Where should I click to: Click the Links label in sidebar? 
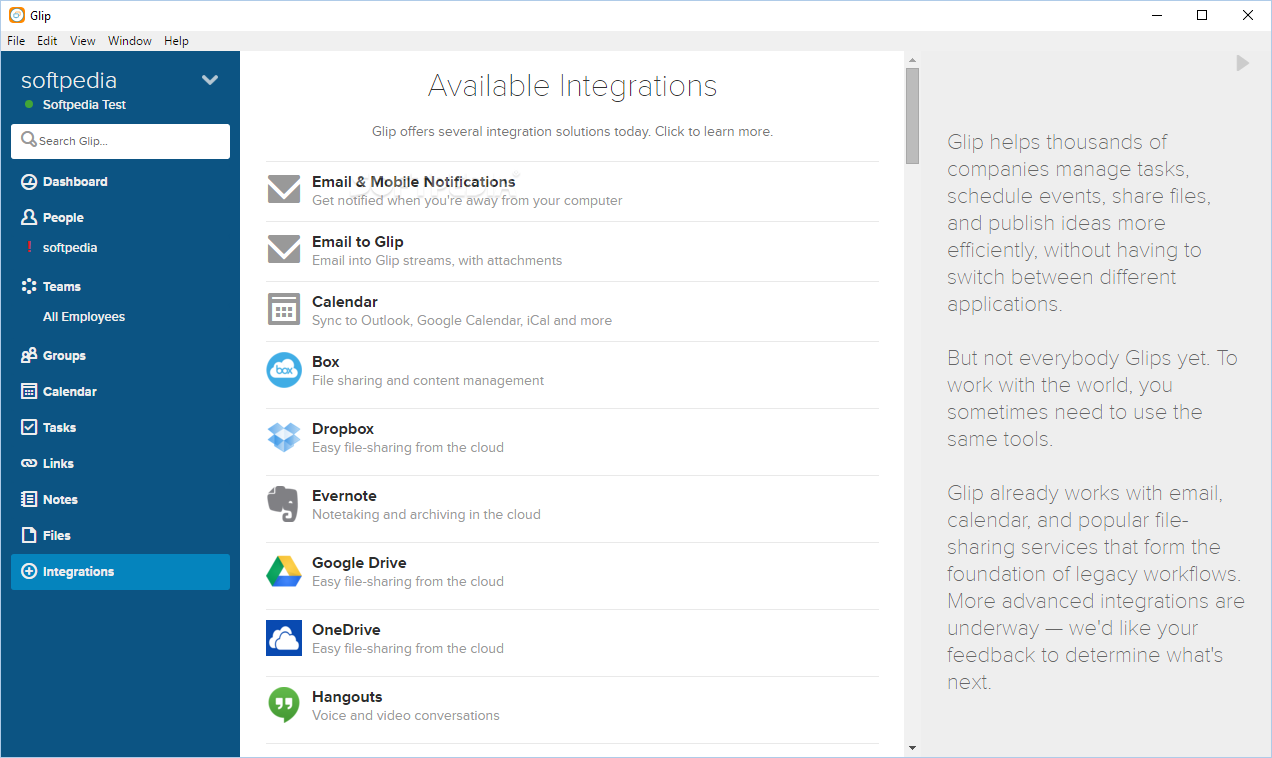click(x=59, y=463)
